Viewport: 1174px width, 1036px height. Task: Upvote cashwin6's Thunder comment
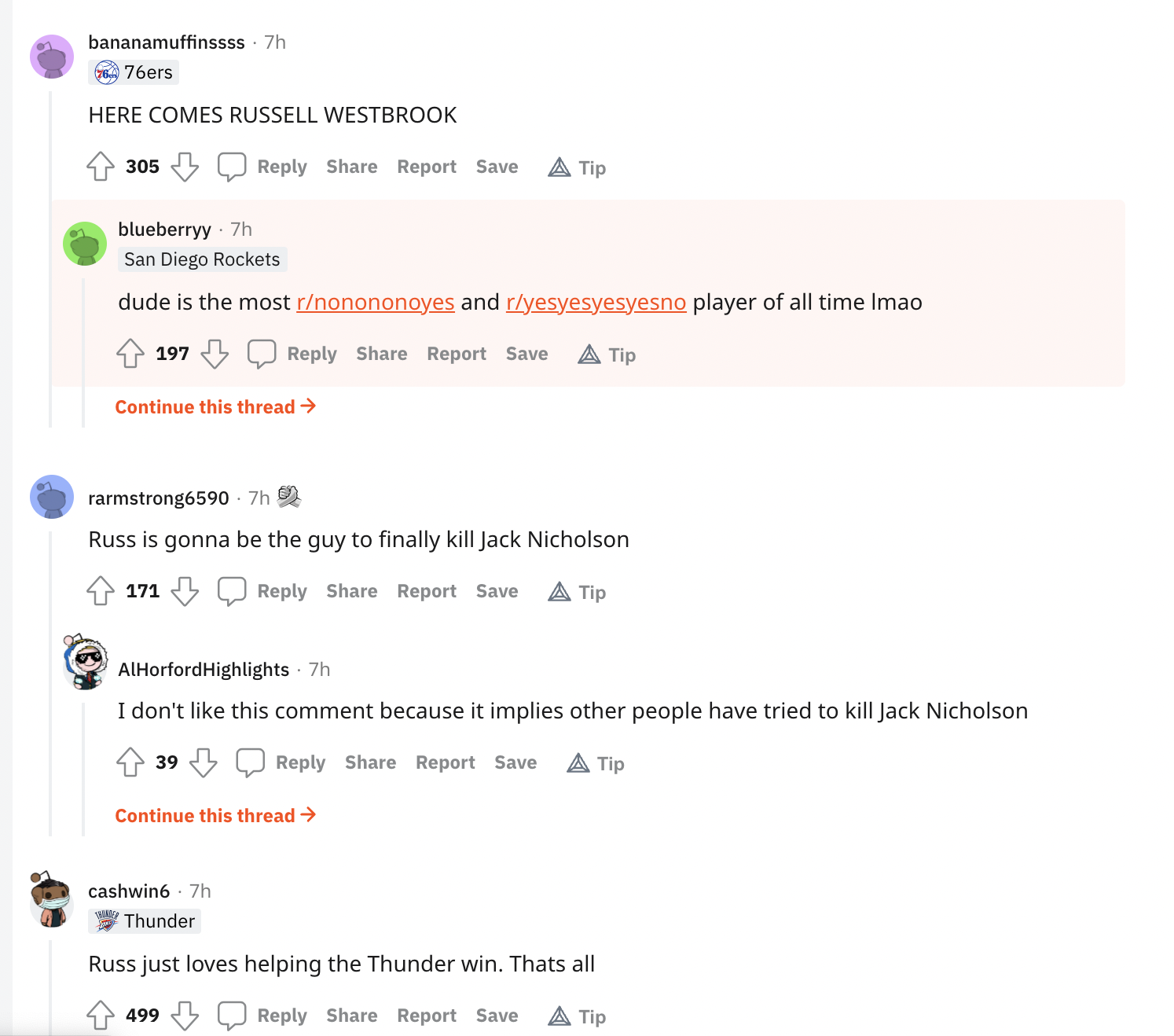101,1016
